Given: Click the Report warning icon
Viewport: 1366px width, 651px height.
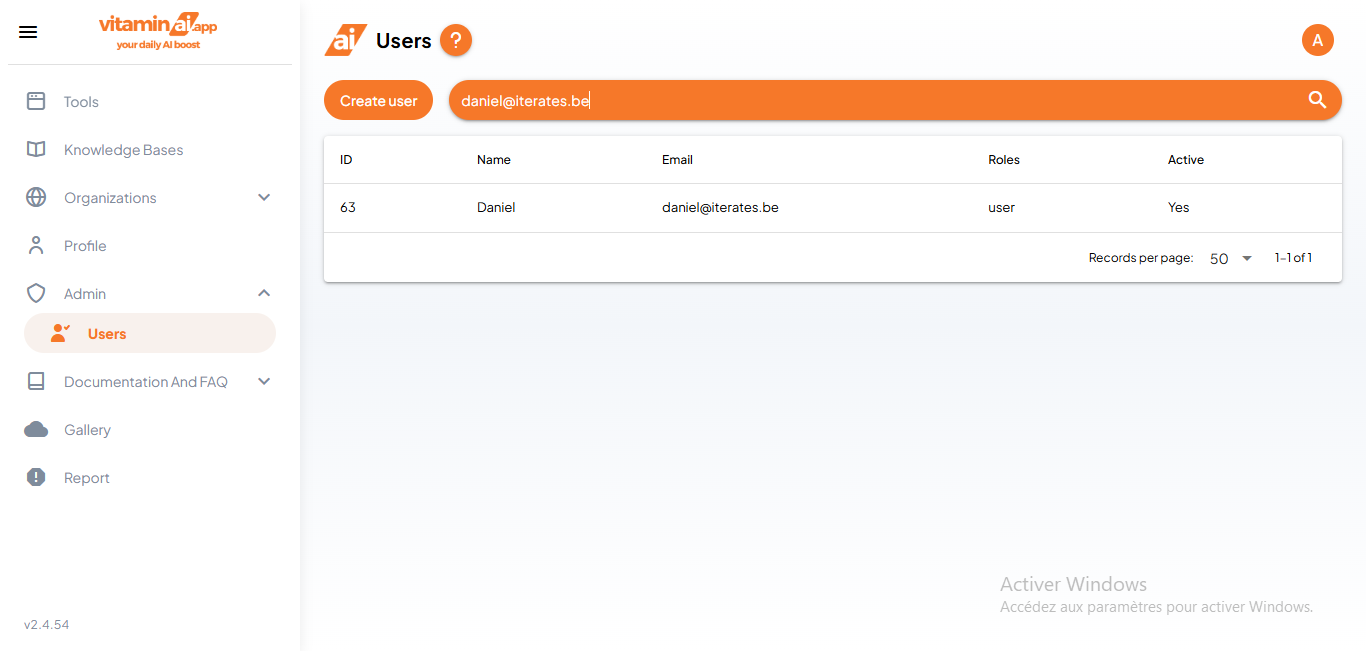Looking at the screenshot, I should click(36, 477).
